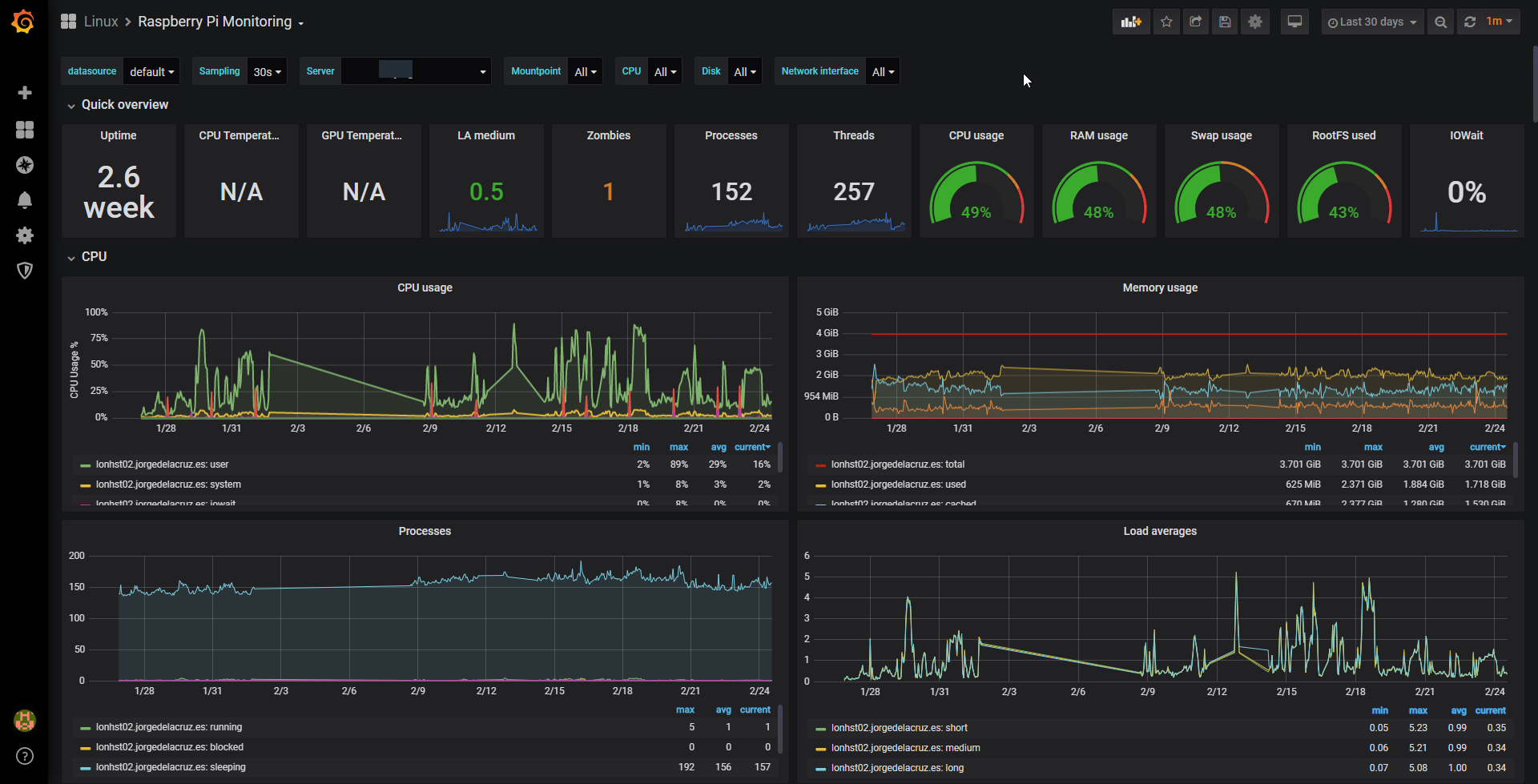The image size is (1538, 784).
Task: Zoom out time range magnifier icon
Action: 1440,22
